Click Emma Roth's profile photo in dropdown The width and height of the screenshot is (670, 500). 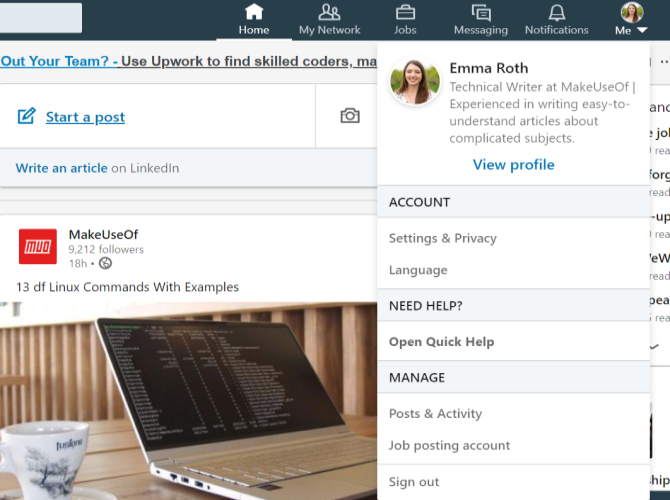(x=414, y=82)
